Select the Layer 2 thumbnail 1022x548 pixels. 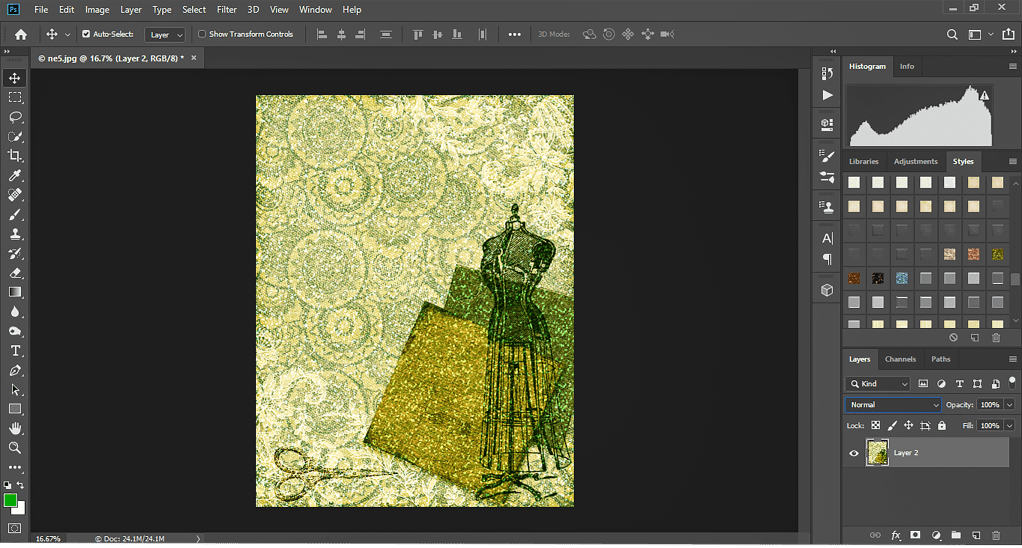tap(877, 453)
